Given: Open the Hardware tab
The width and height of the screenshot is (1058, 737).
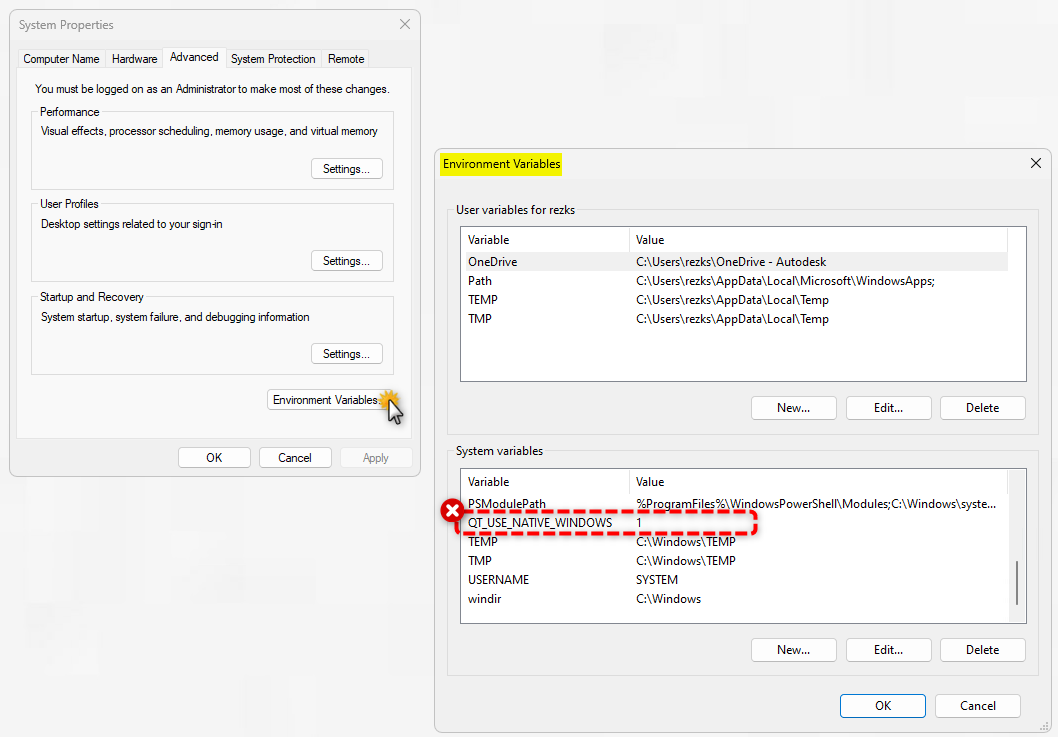Looking at the screenshot, I should 134,59.
